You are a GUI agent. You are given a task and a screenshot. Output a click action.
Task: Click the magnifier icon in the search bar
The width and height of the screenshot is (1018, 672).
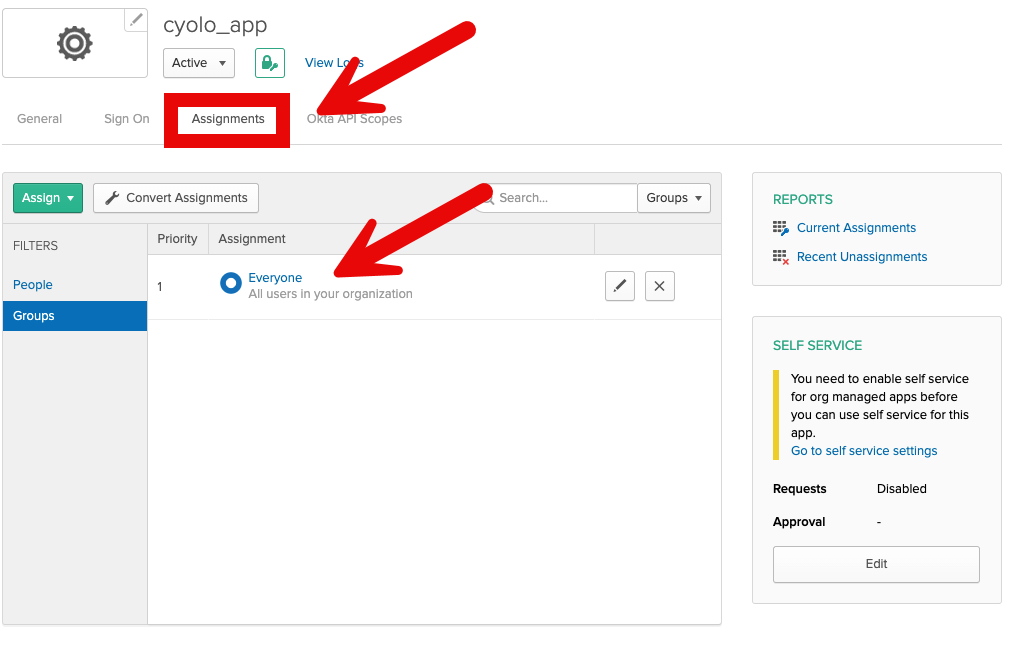pos(488,197)
